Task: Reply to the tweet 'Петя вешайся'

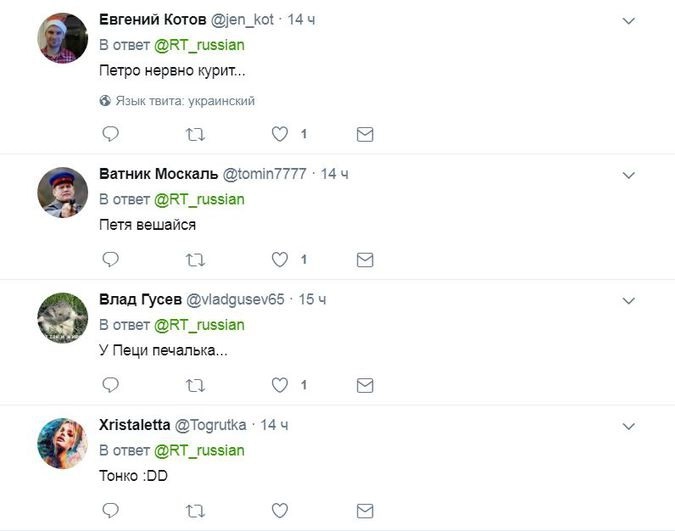Action: point(111,260)
